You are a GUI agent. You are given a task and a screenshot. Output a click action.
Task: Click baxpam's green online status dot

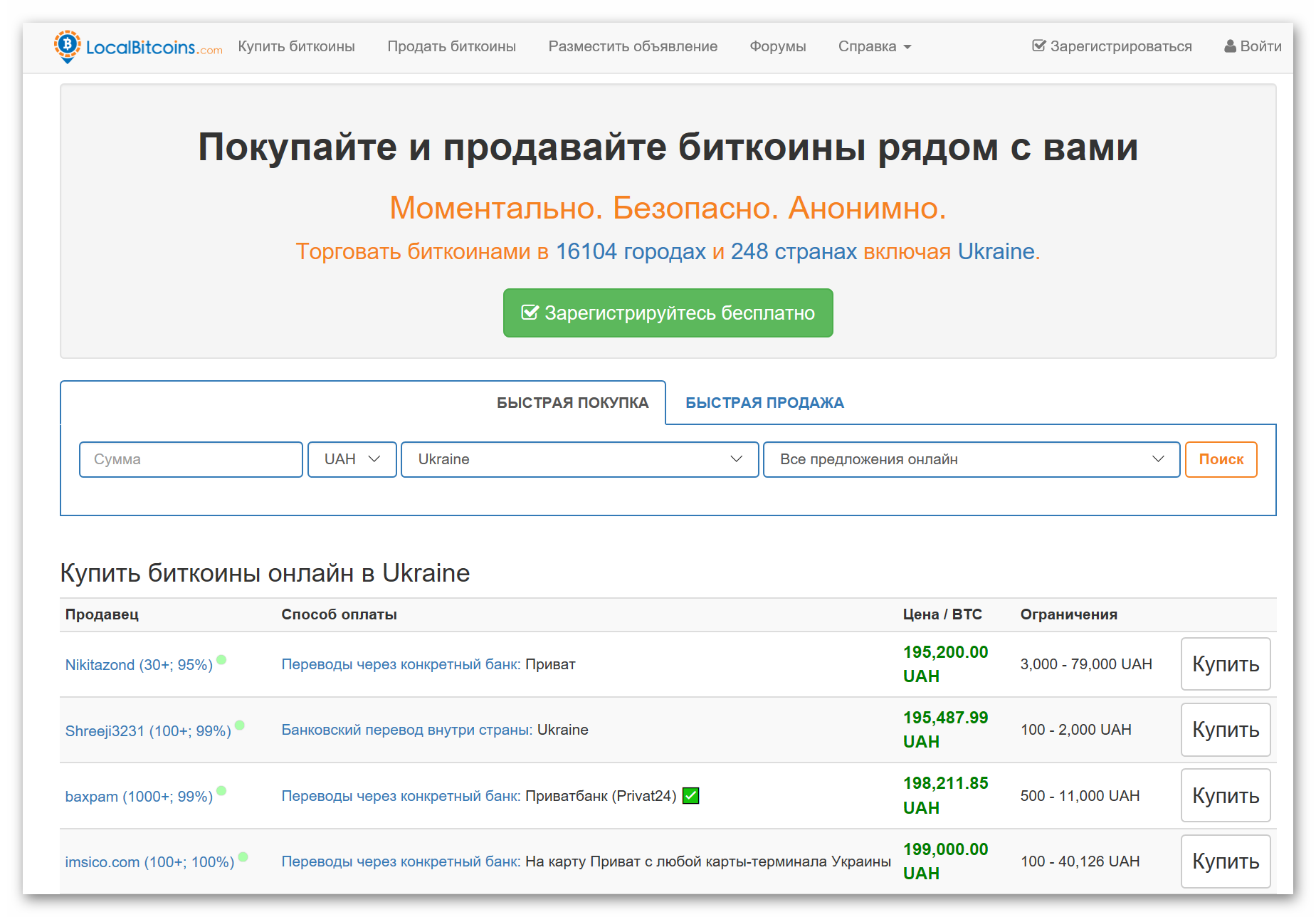tap(221, 791)
